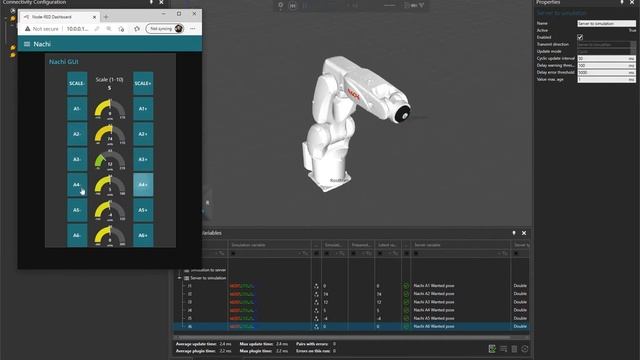Click the A5- jog button
This screenshot has width=640, height=360.
(x=77, y=210)
